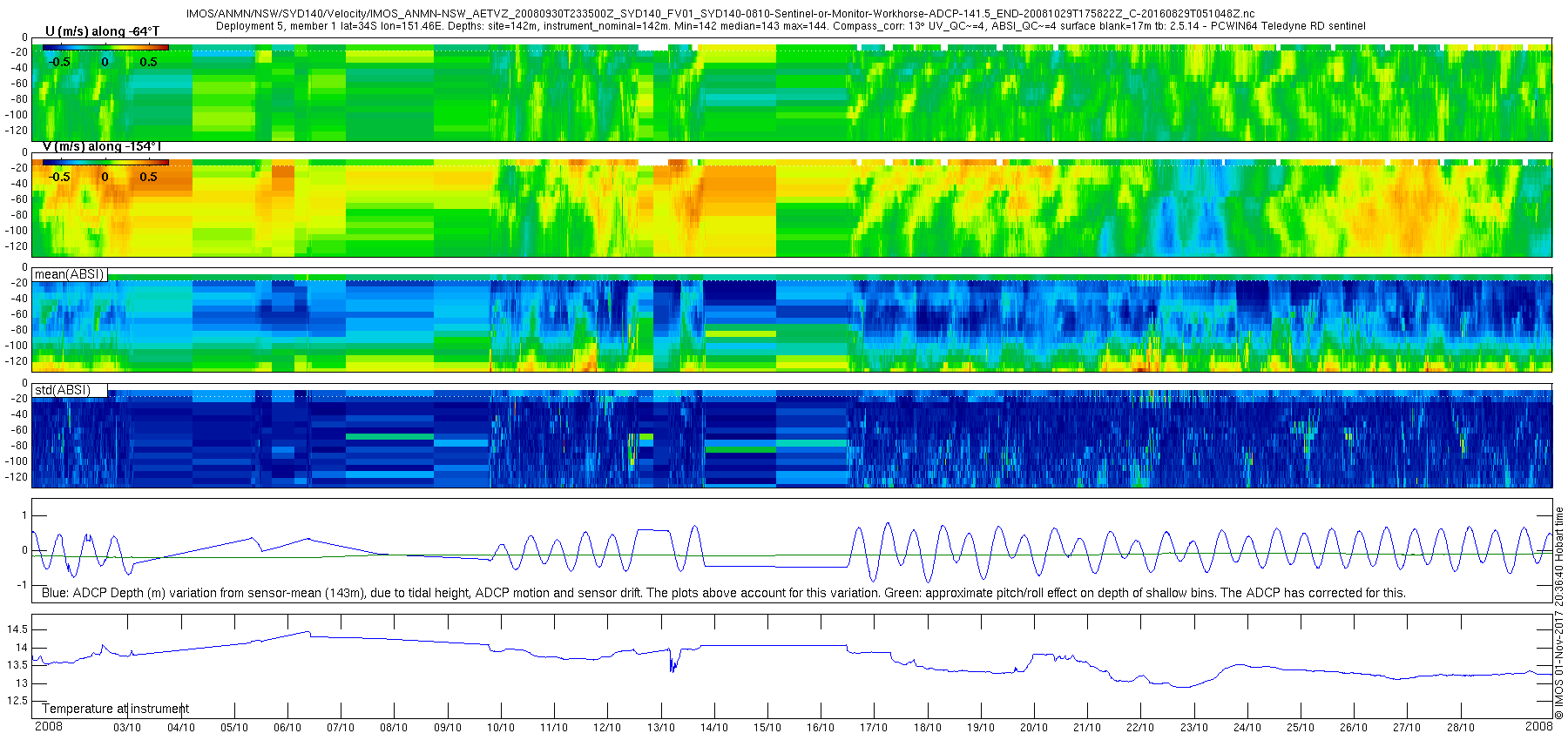Image resolution: width=1568 pixels, height=740 pixels.
Task: Click the '20/10' date tick label
Action: coord(1033,728)
